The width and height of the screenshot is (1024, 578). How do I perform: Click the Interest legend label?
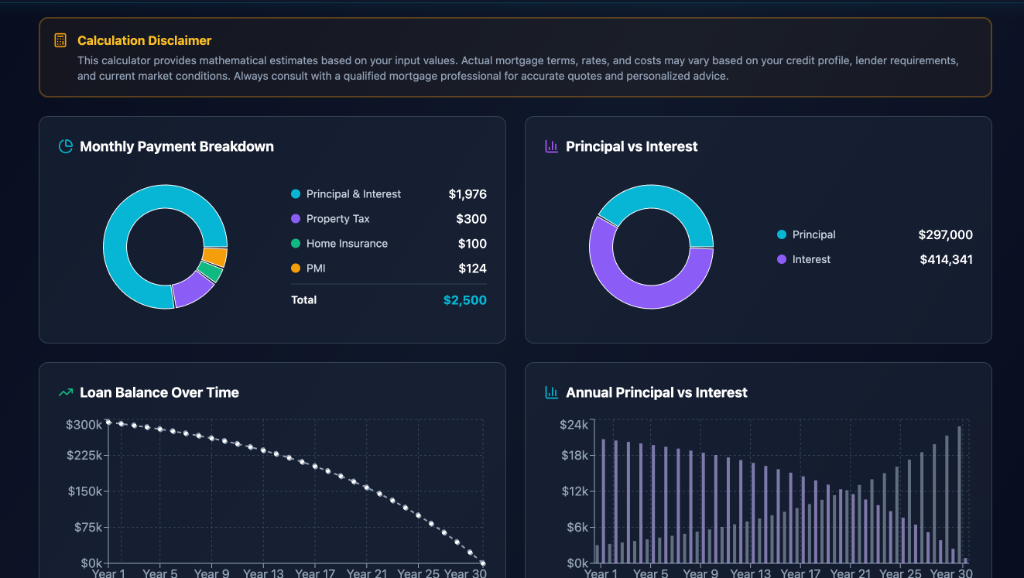pyautogui.click(x=811, y=259)
